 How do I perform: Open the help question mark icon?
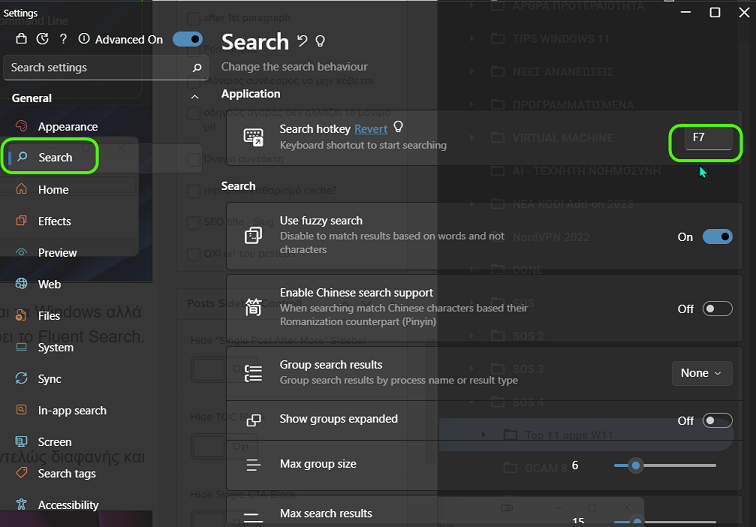(63, 39)
